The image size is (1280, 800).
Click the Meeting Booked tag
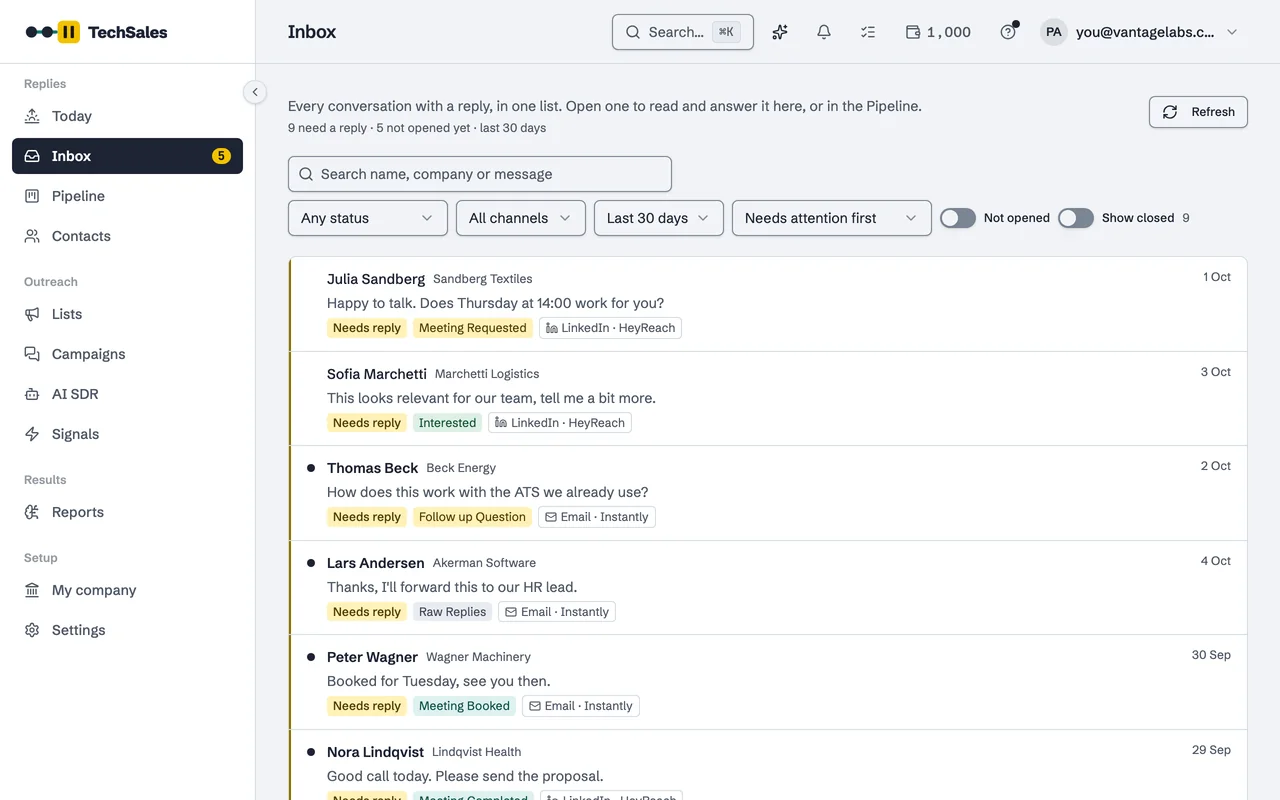coord(464,706)
